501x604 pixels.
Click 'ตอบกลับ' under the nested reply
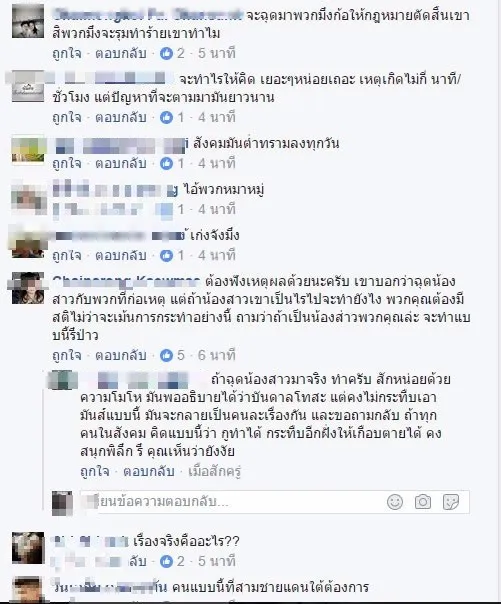tap(149, 471)
